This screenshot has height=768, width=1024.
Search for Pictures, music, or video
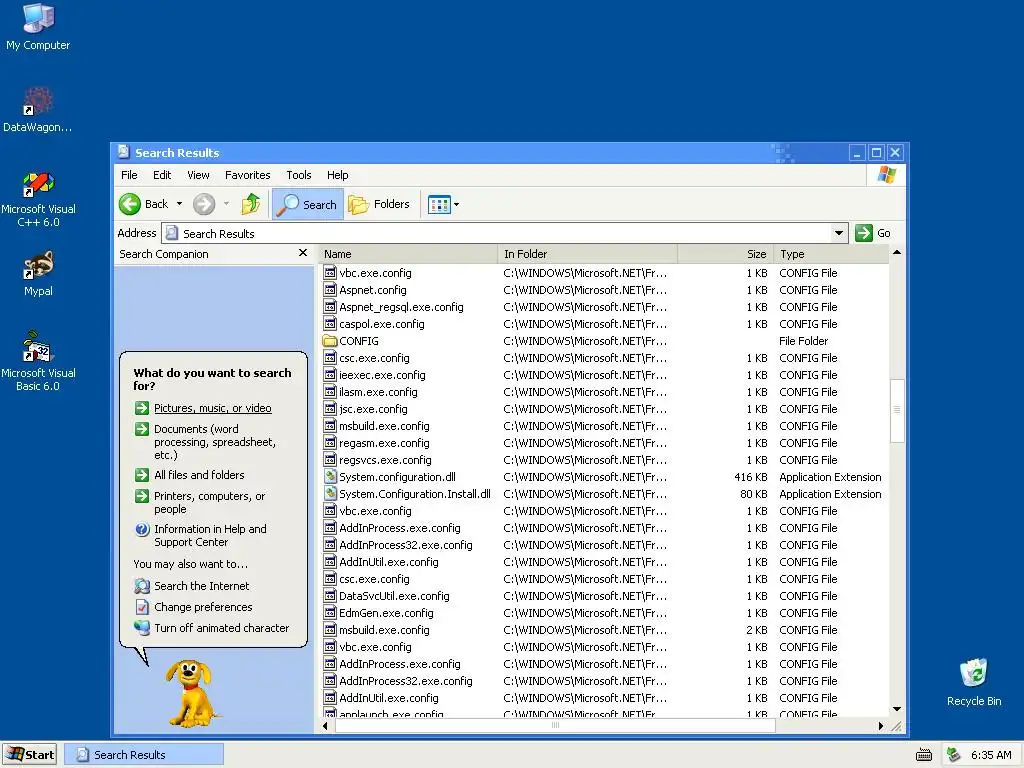(213, 408)
